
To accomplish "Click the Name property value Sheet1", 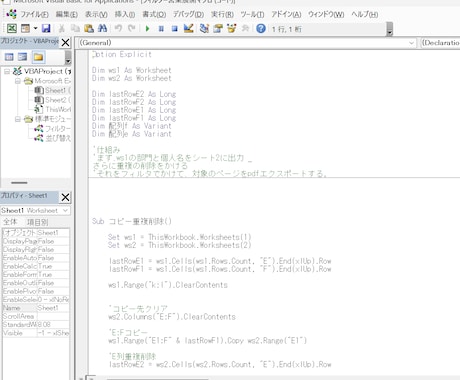I will (53, 308).
